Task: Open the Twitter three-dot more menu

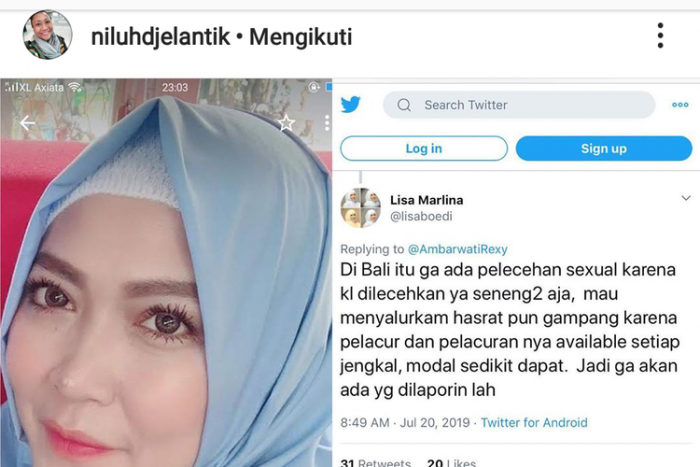Action: [x=680, y=105]
